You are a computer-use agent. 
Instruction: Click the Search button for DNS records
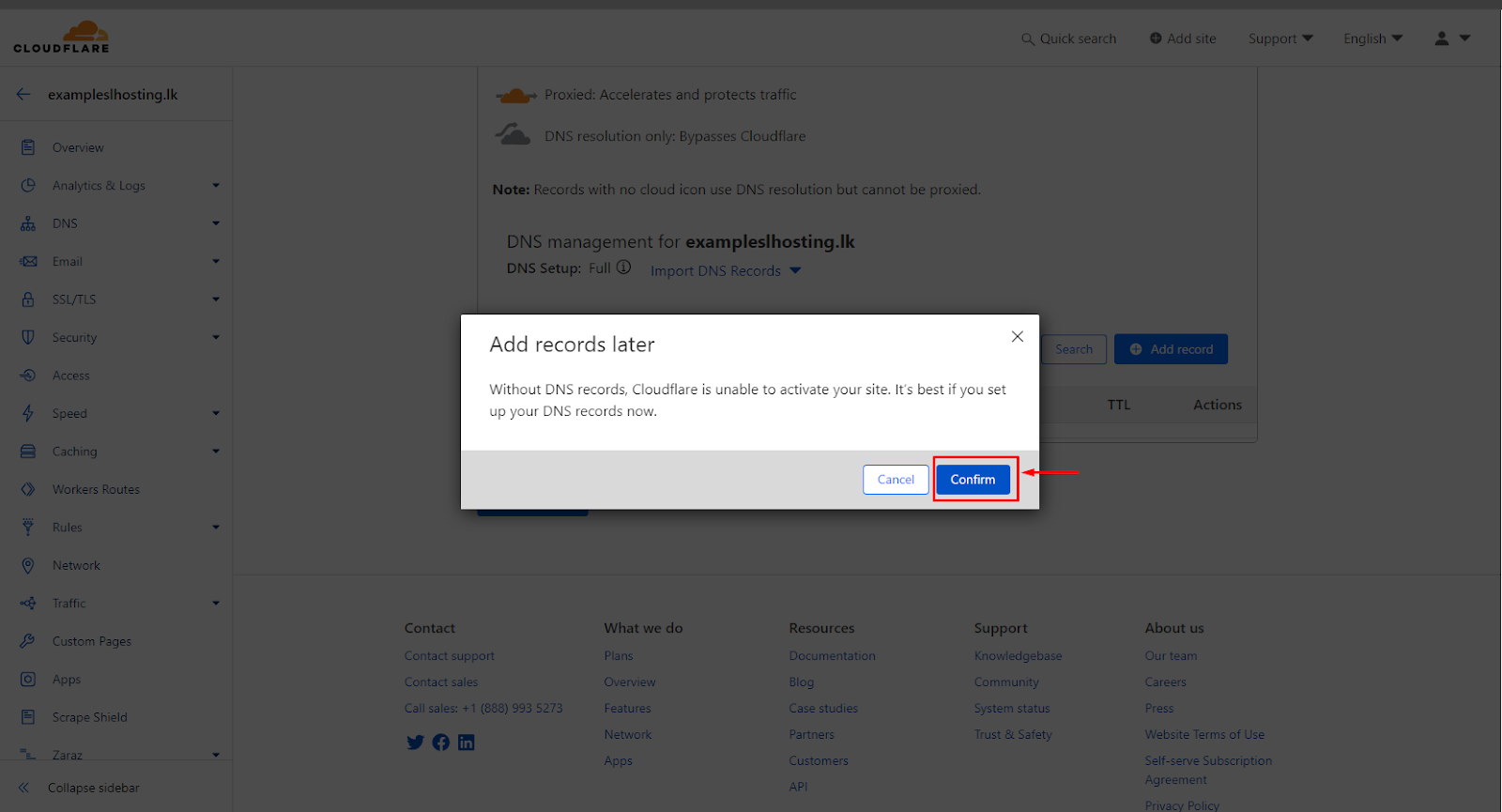pyautogui.click(x=1074, y=349)
